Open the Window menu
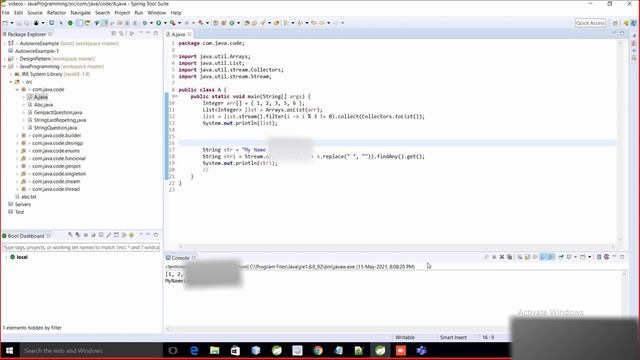640x360 pixels. coord(157,13)
